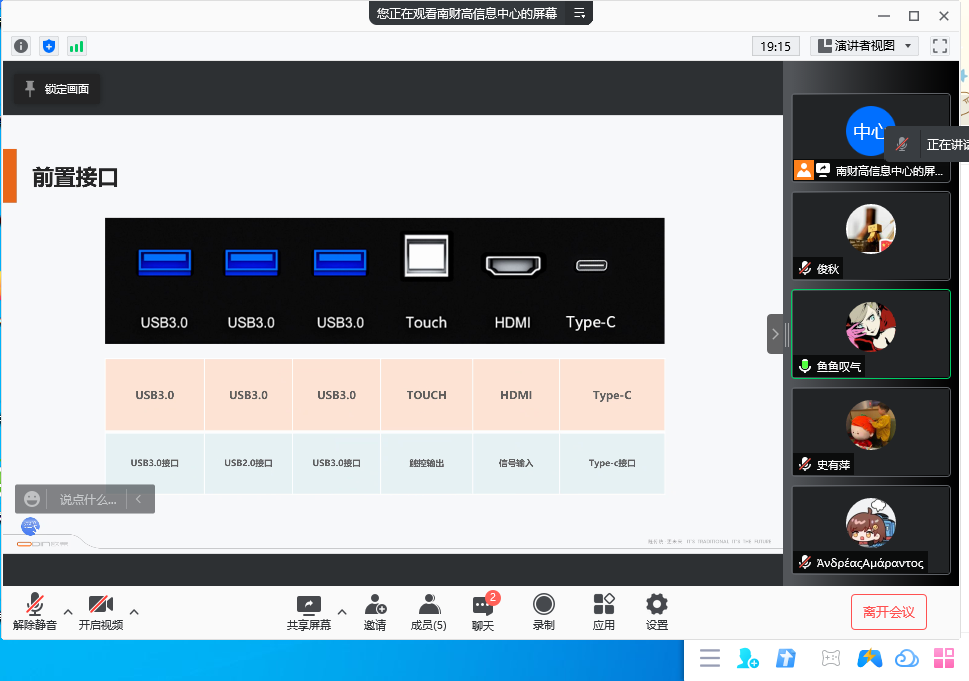Open meeting info icon in top-left

pos(21,46)
